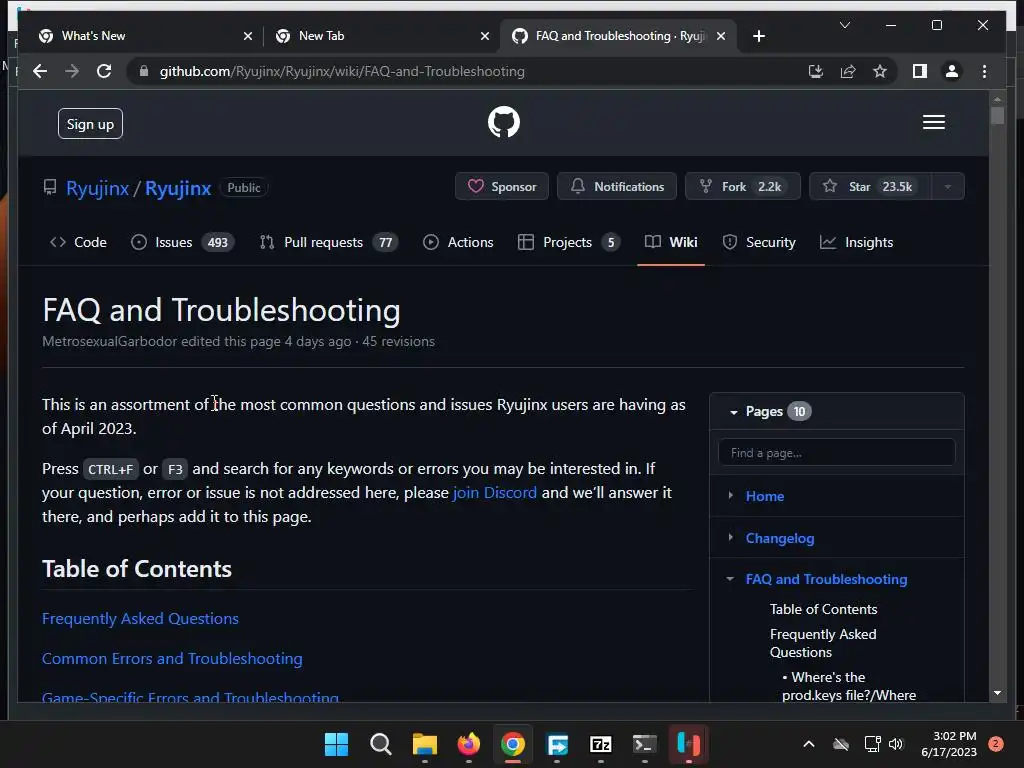Image resolution: width=1024 pixels, height=768 pixels.
Task: Click the volume speaker tray icon
Action: pyautogui.click(x=896, y=744)
